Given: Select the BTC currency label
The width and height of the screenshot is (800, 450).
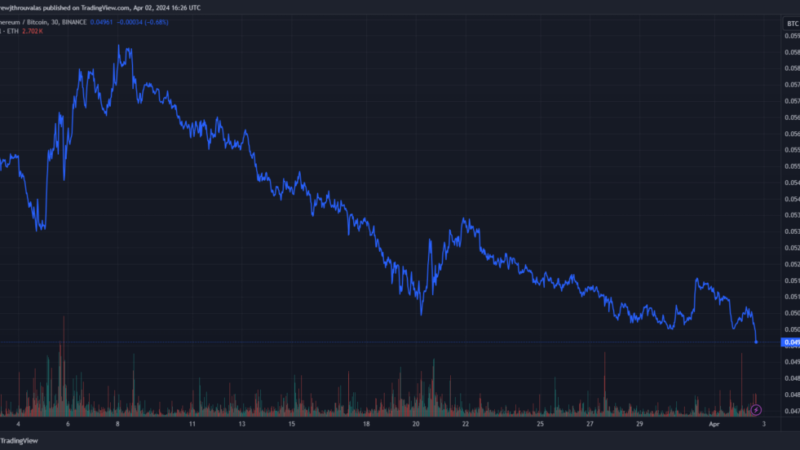Looking at the screenshot, I should tap(792, 23).
